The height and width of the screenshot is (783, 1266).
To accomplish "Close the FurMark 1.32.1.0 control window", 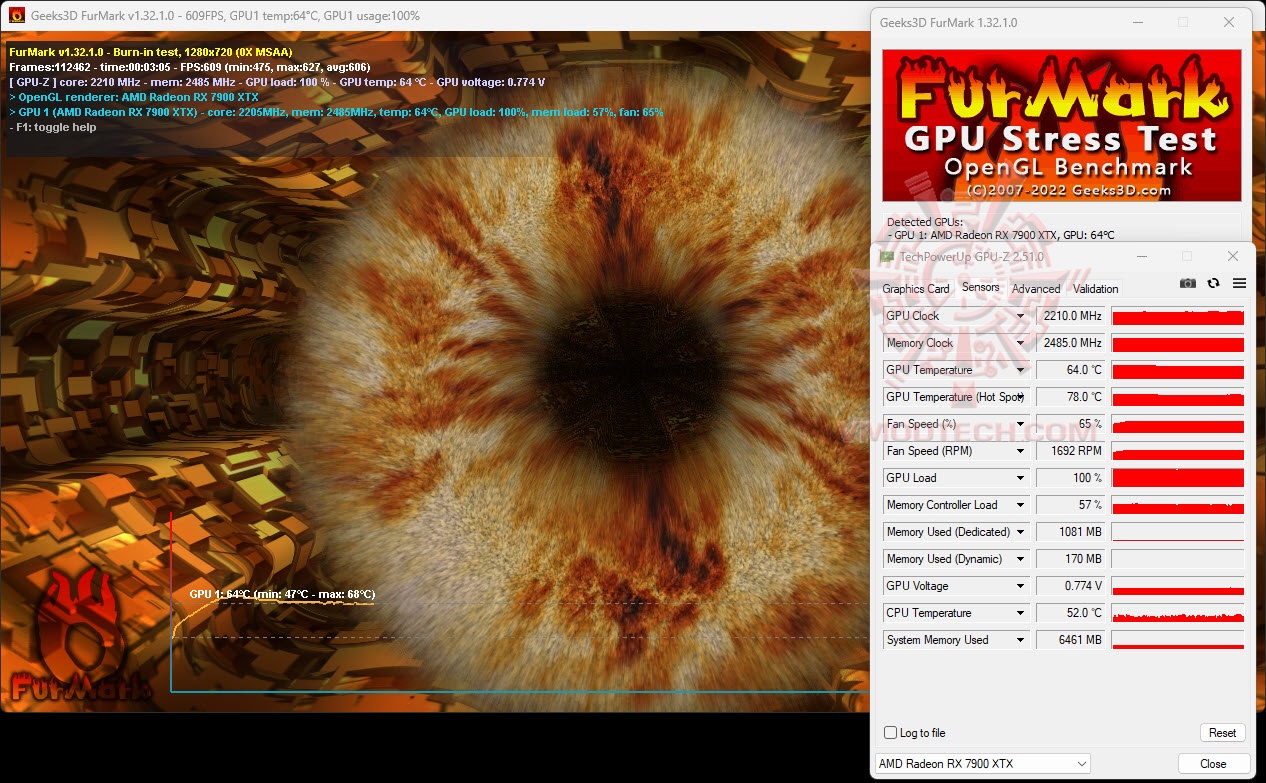I will pos(1229,22).
